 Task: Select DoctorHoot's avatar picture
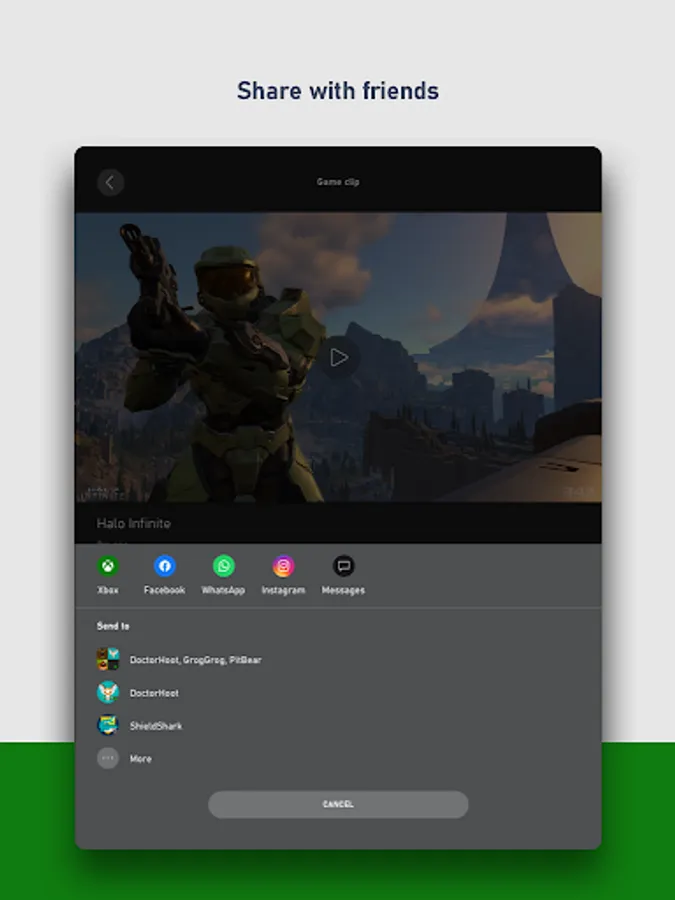click(x=108, y=693)
